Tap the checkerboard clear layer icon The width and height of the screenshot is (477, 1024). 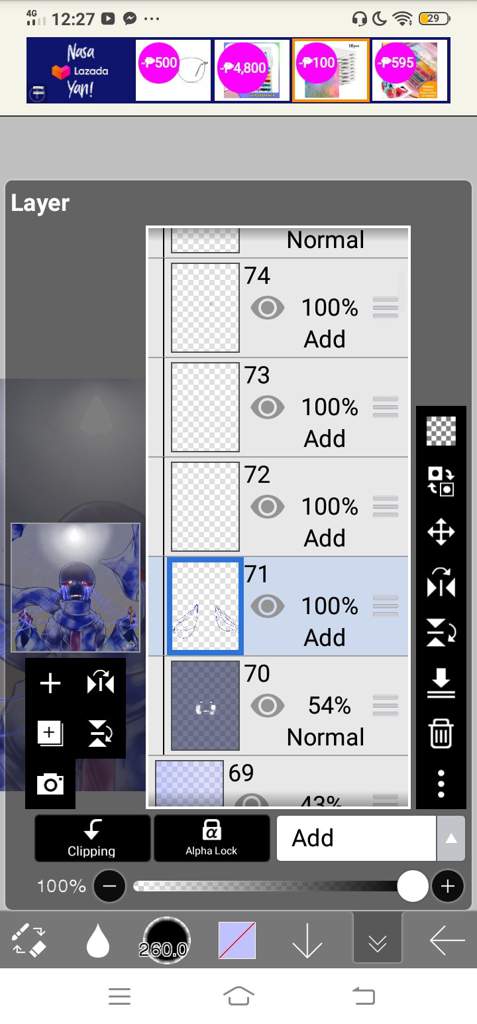tap(441, 431)
